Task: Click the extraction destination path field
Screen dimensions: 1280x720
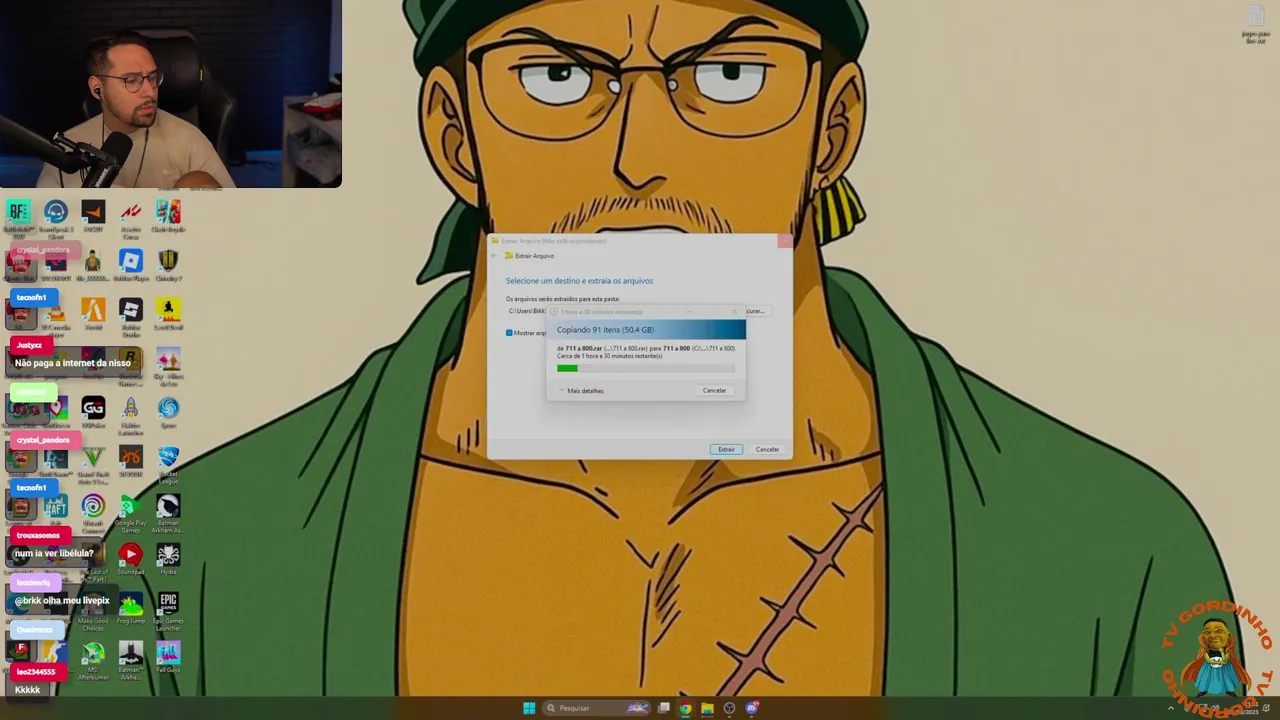Action: [526, 311]
